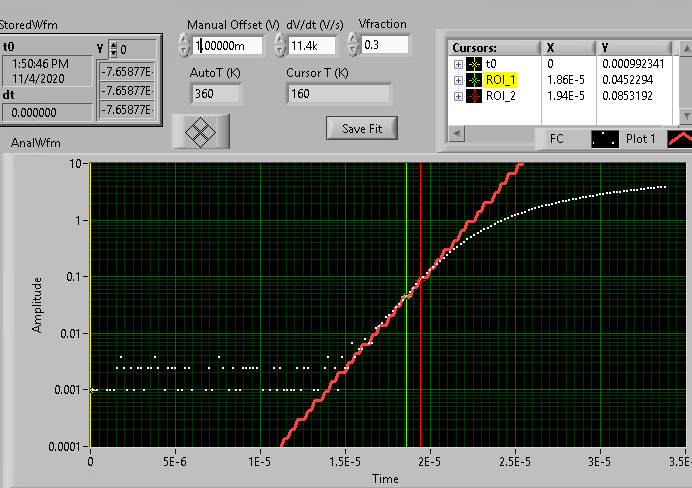Click the Cursor T (K) field
Screen dimensions: 692x488
click(338, 93)
